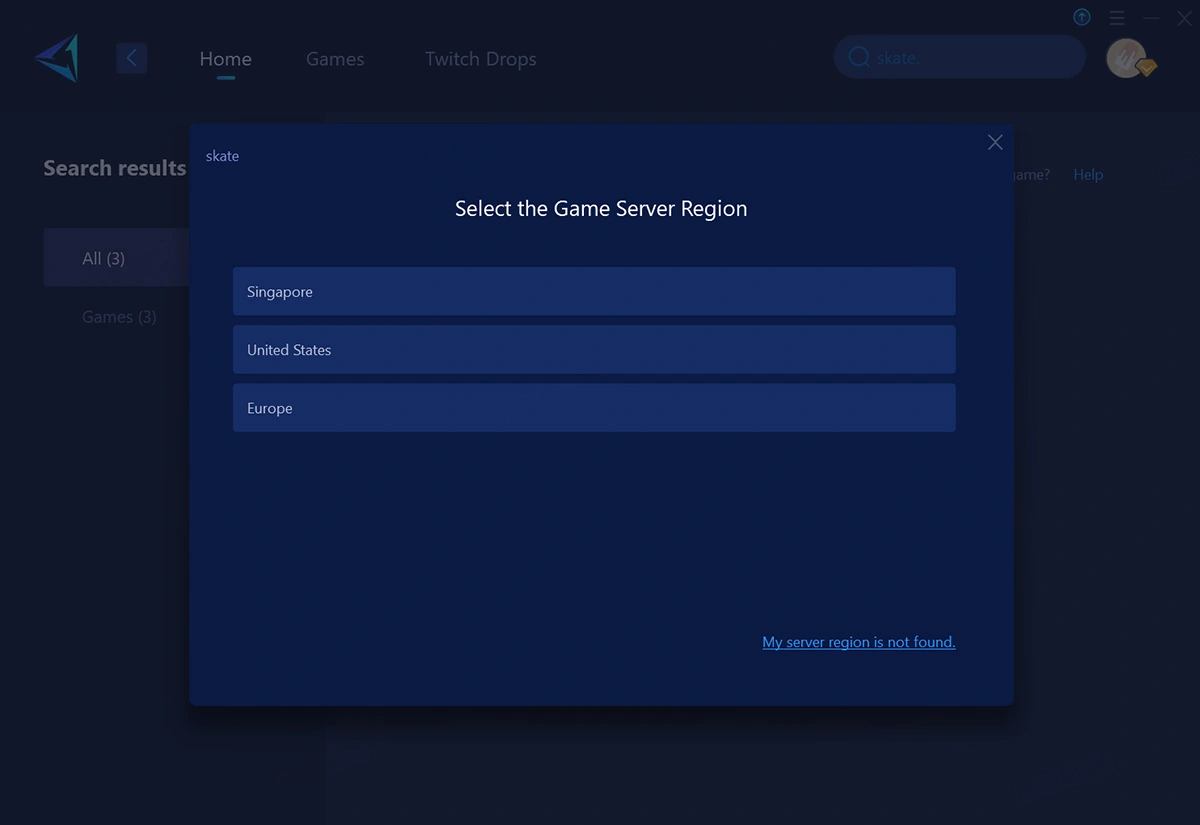
Task: Close the server region dialog
Action: click(995, 143)
